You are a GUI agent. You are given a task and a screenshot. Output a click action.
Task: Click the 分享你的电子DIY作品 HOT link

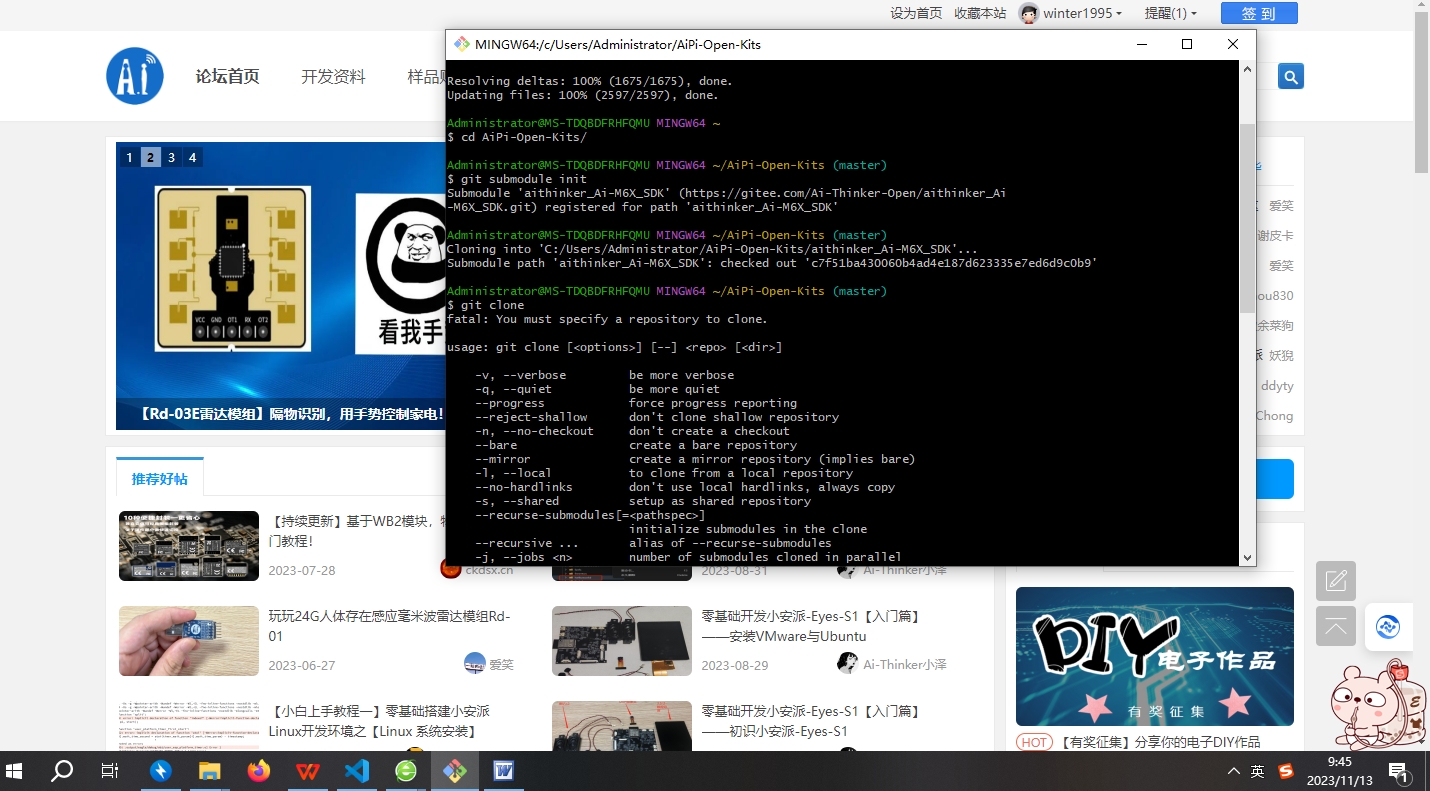coord(1160,742)
